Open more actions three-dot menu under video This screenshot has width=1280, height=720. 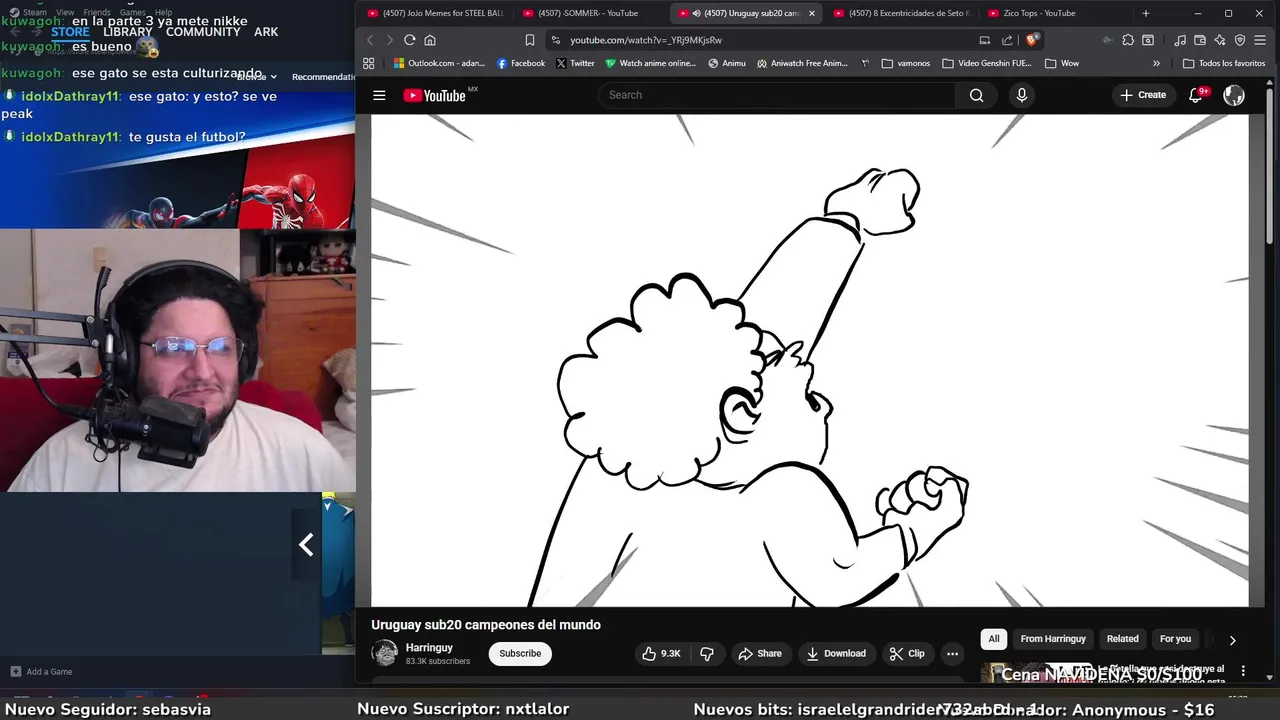coord(952,653)
